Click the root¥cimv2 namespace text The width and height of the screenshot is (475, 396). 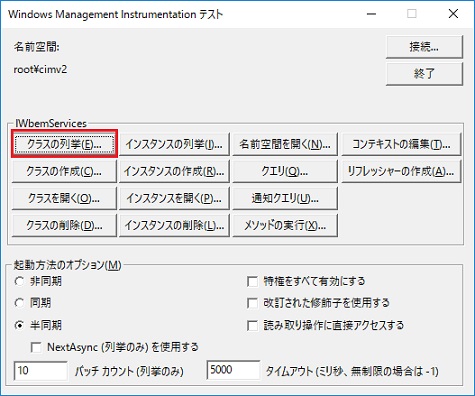(x=40, y=69)
